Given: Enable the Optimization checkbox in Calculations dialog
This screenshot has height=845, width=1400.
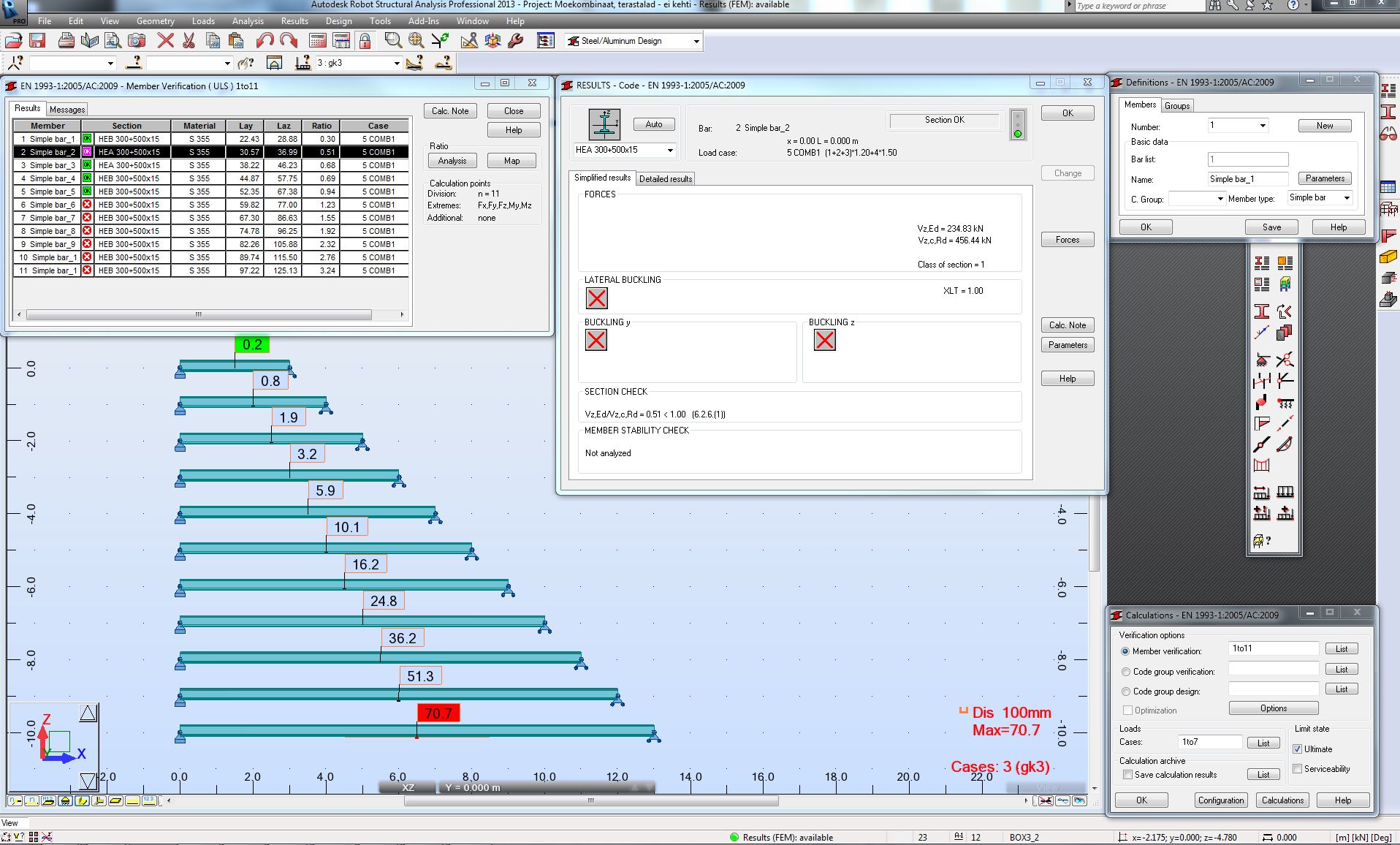Looking at the screenshot, I should click(1127, 710).
